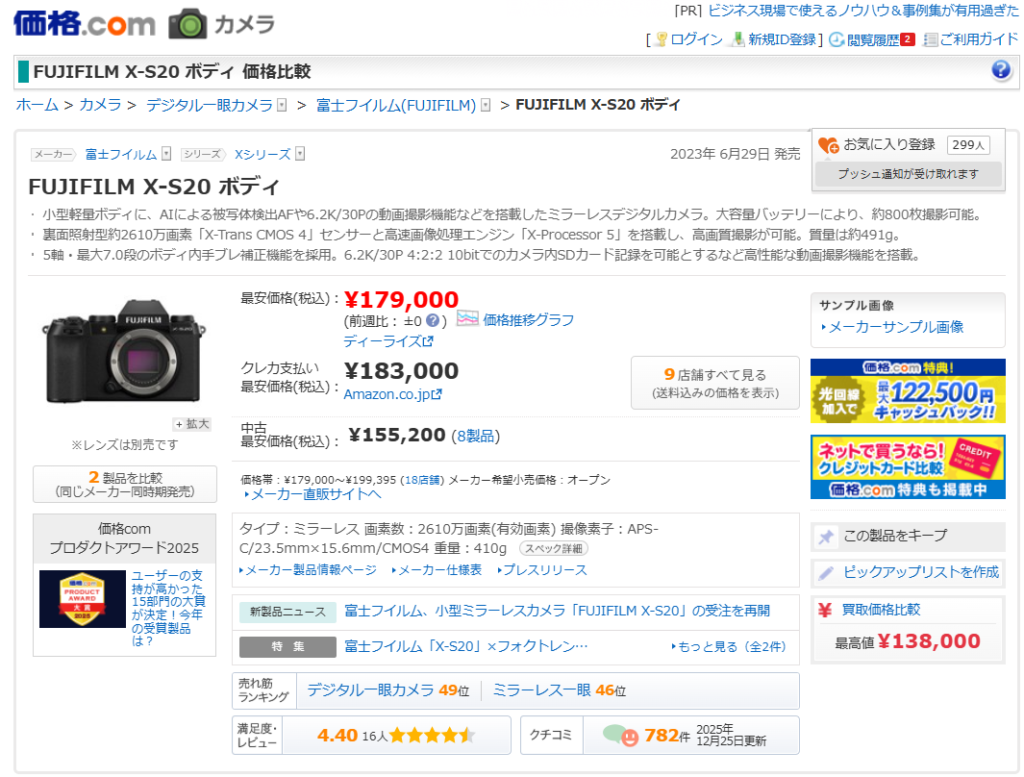Expand the 富士フイルム(FUJIFILM) breadcrumb dropdown
The width and height of the screenshot is (1024, 777).
pyautogui.click(x=485, y=105)
